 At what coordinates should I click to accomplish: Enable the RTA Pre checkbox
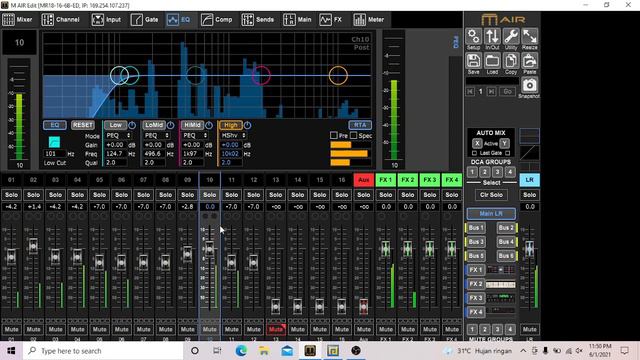(333, 135)
